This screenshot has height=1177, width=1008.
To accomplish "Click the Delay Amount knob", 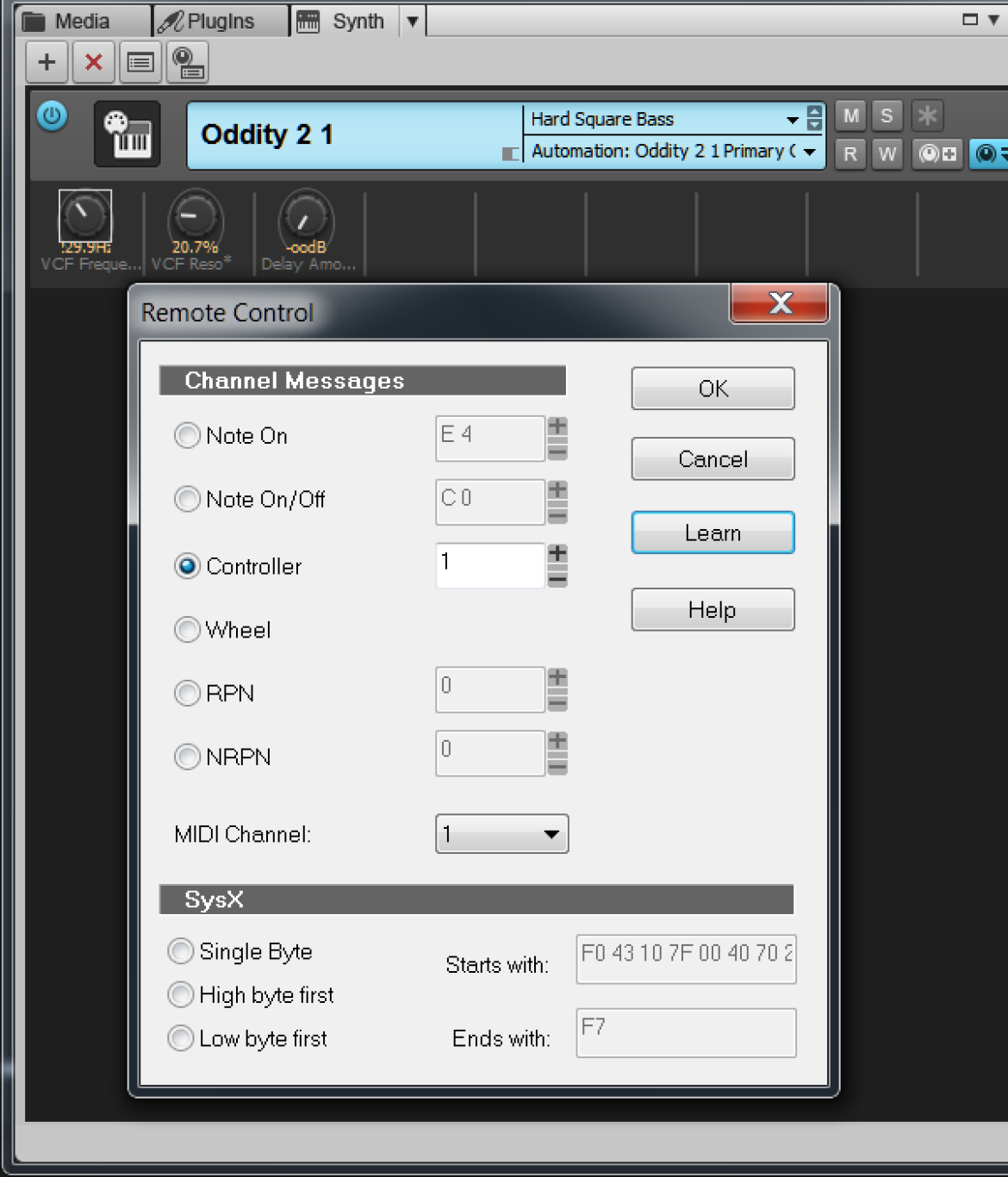I will 305,215.
